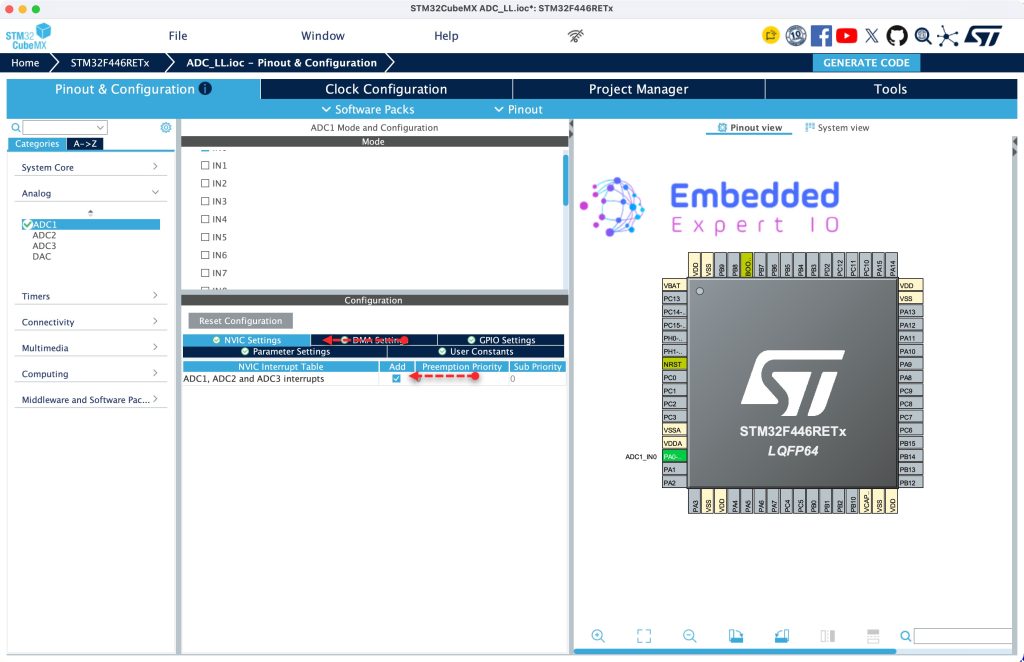Go to Home breadcrumb
Image resolution: width=1024 pixels, height=662 pixels.
25,63
